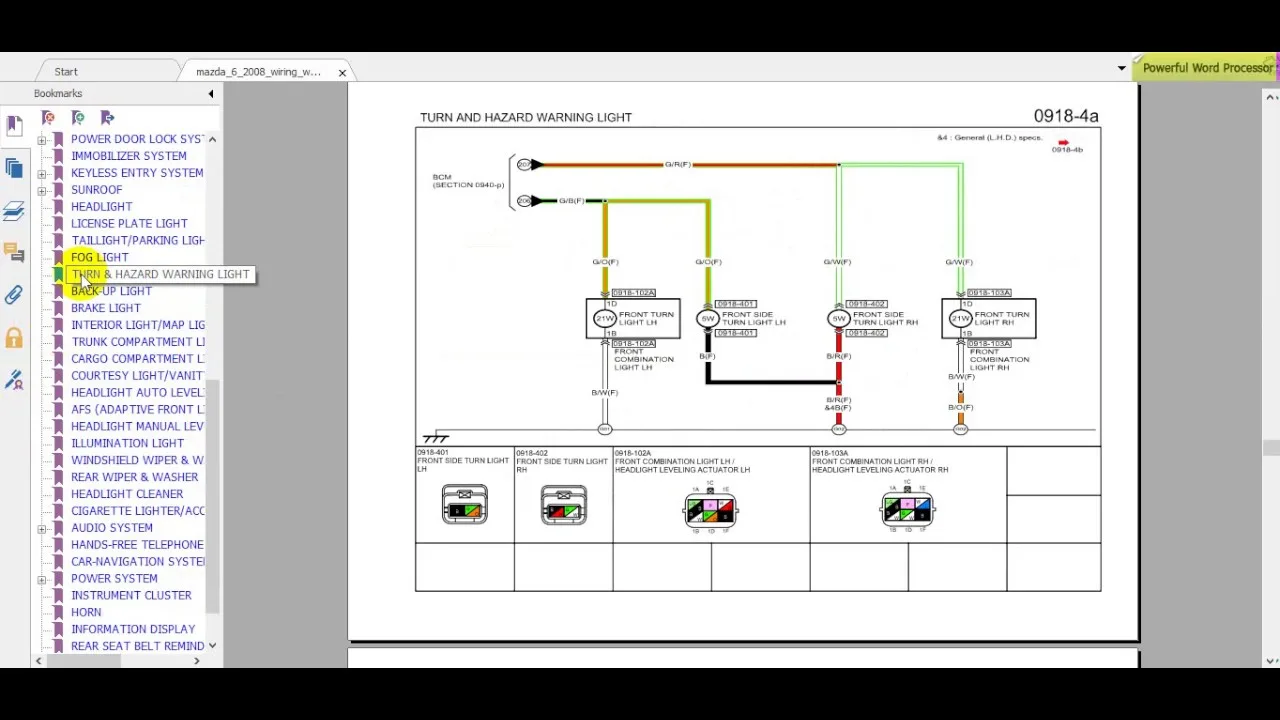Go to the HEADLIGHT bookmark
This screenshot has width=1280, height=720.
click(x=101, y=207)
